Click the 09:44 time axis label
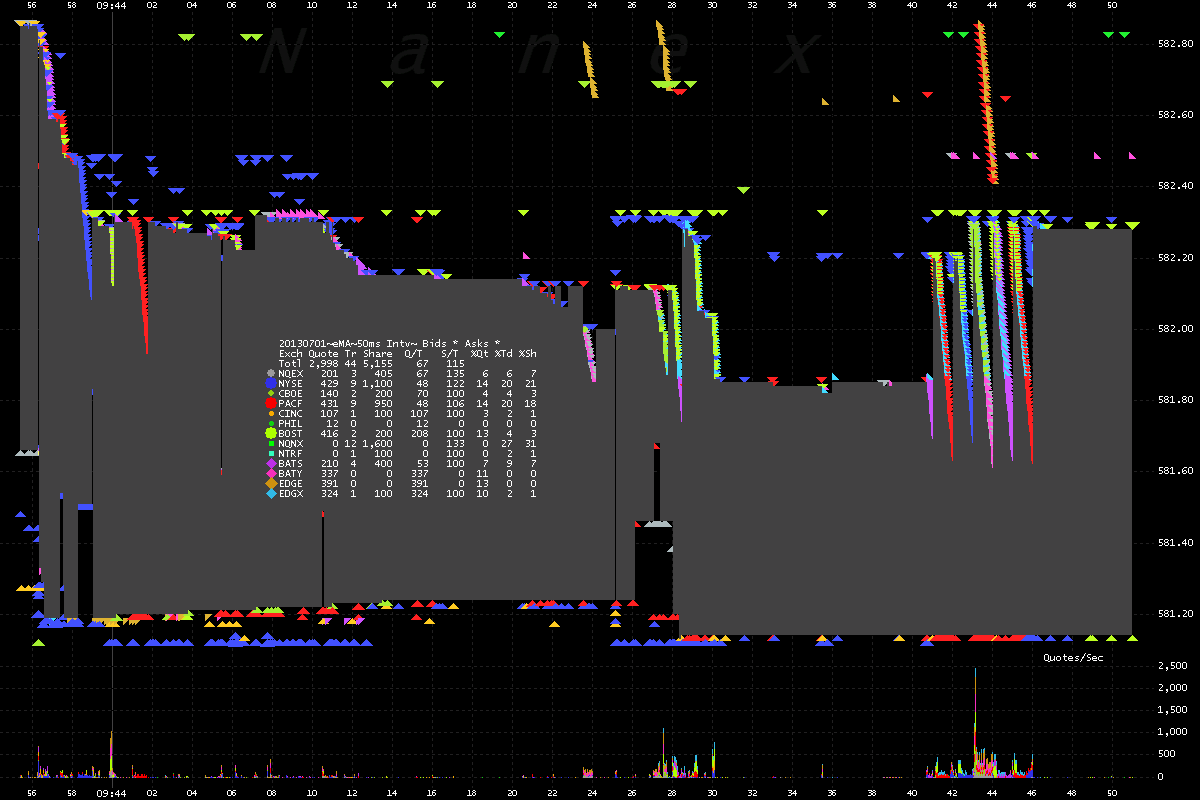 [x=111, y=6]
